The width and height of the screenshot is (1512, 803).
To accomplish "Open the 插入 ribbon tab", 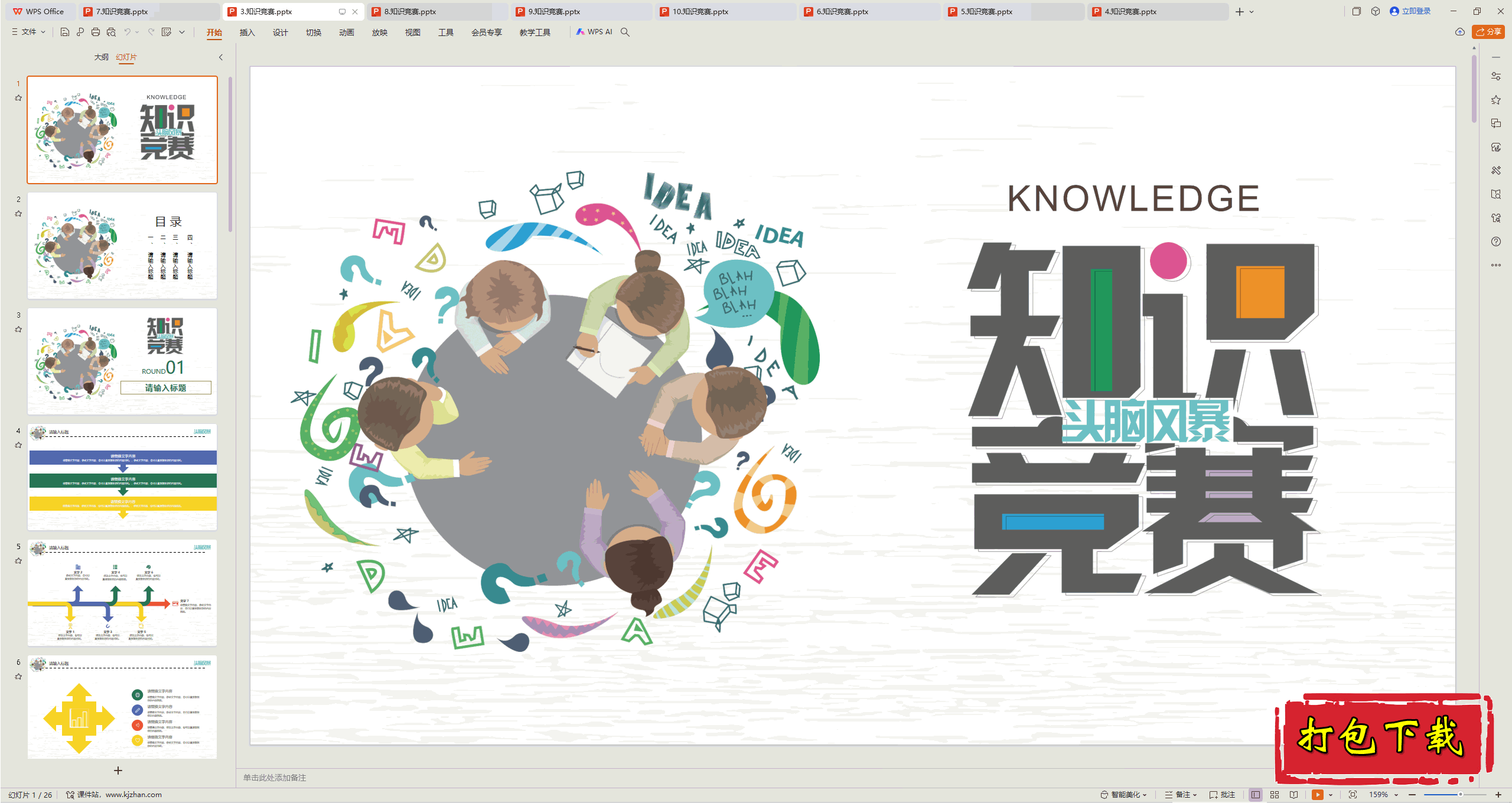I will (x=247, y=32).
